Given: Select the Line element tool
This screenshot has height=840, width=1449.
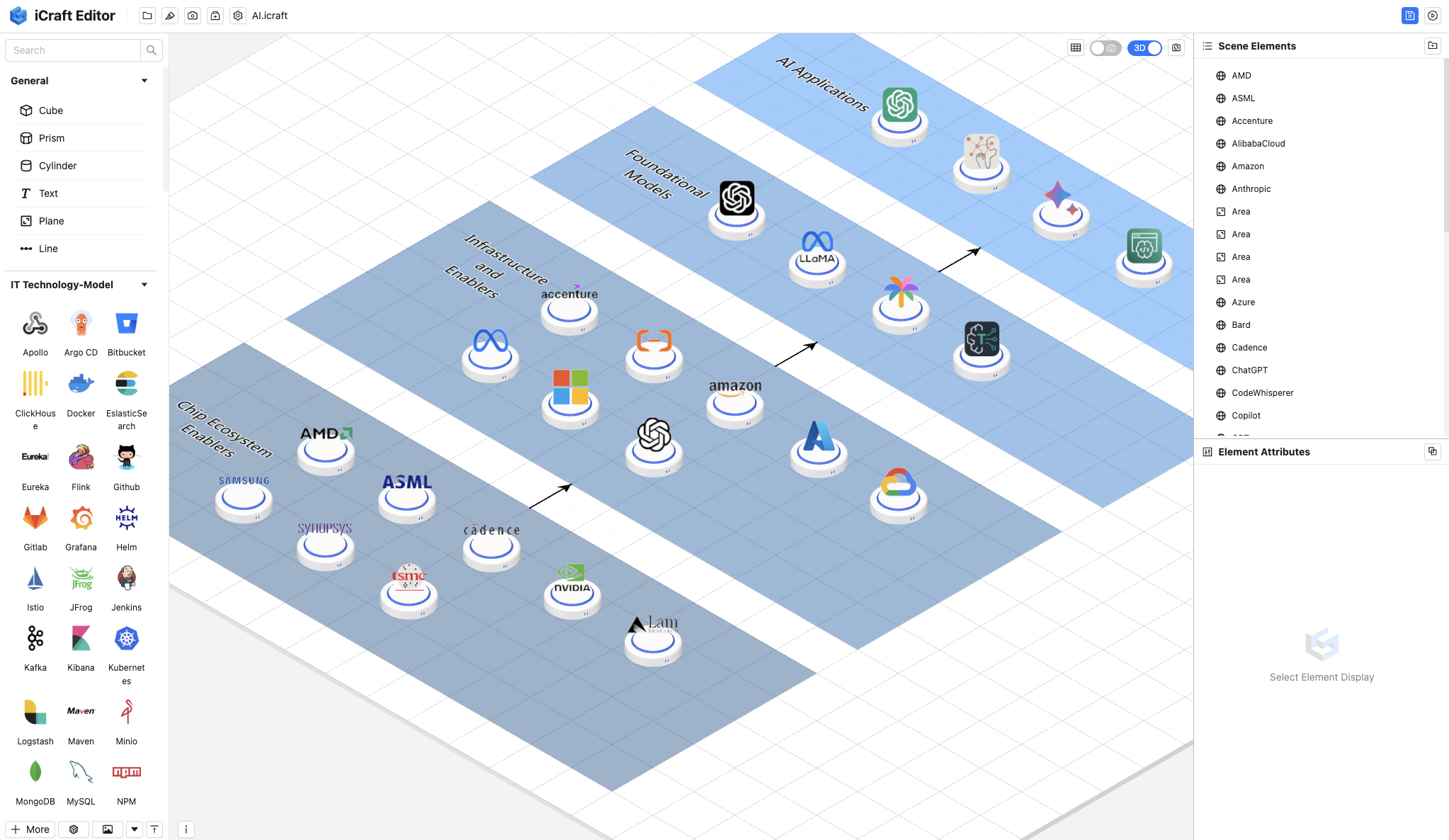Looking at the screenshot, I should [x=48, y=248].
